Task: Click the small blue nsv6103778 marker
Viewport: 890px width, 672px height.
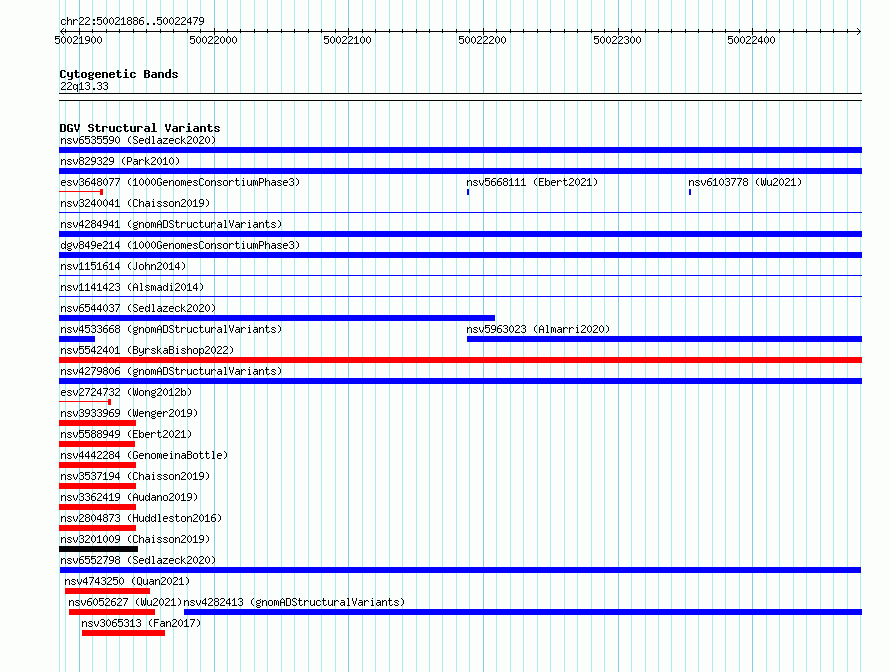Action: point(690,192)
